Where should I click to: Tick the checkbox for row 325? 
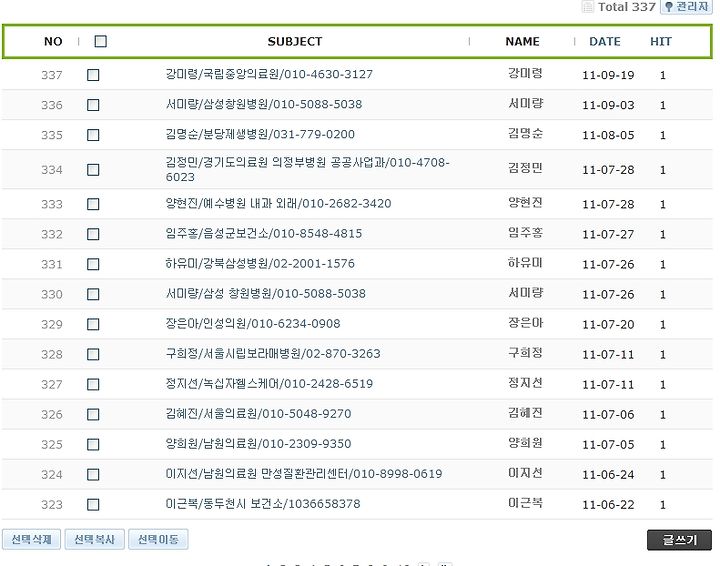pyautogui.click(x=93, y=444)
